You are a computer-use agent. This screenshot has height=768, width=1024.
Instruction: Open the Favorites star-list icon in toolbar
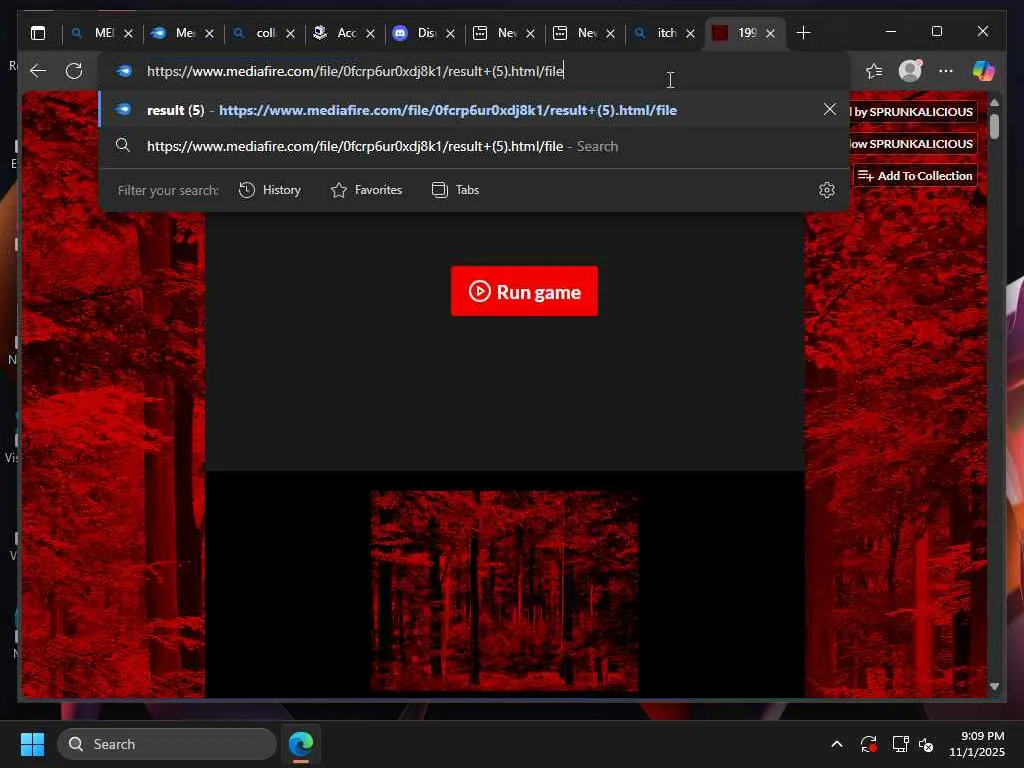click(x=874, y=71)
